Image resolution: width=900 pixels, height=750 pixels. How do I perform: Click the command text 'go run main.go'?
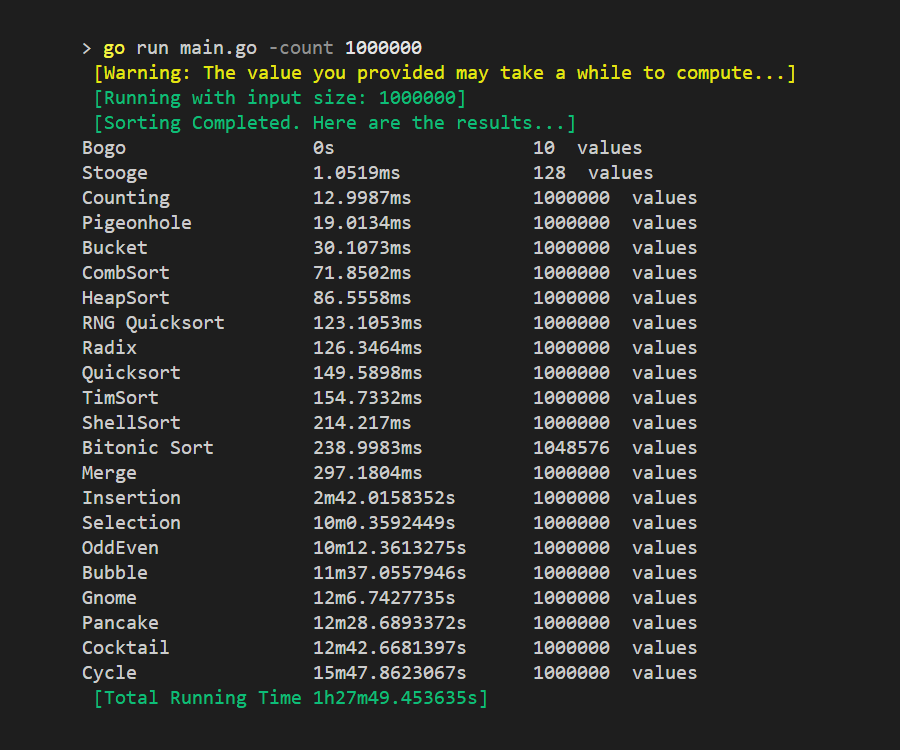click(x=180, y=48)
